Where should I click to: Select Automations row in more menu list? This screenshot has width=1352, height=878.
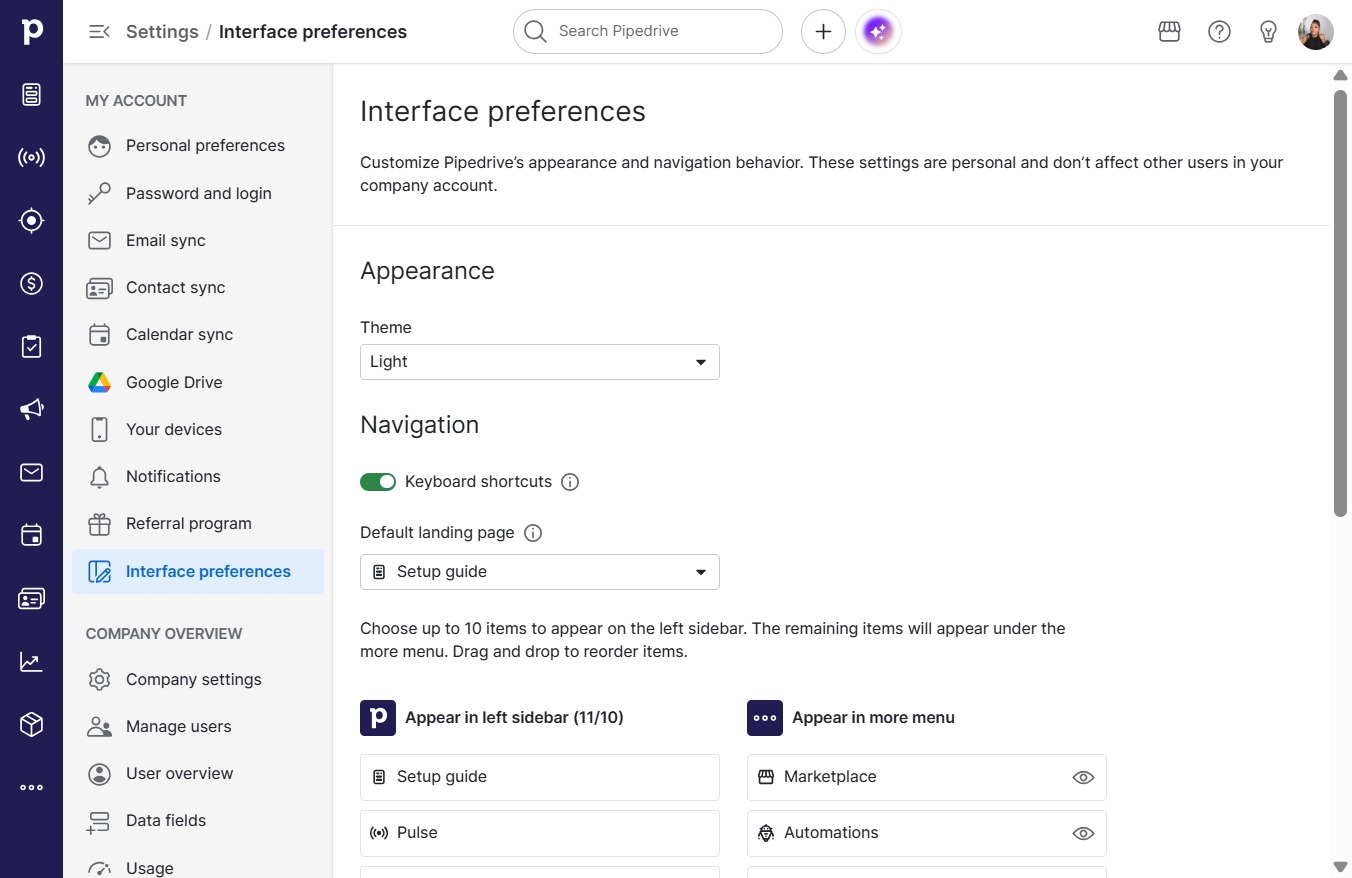click(927, 833)
